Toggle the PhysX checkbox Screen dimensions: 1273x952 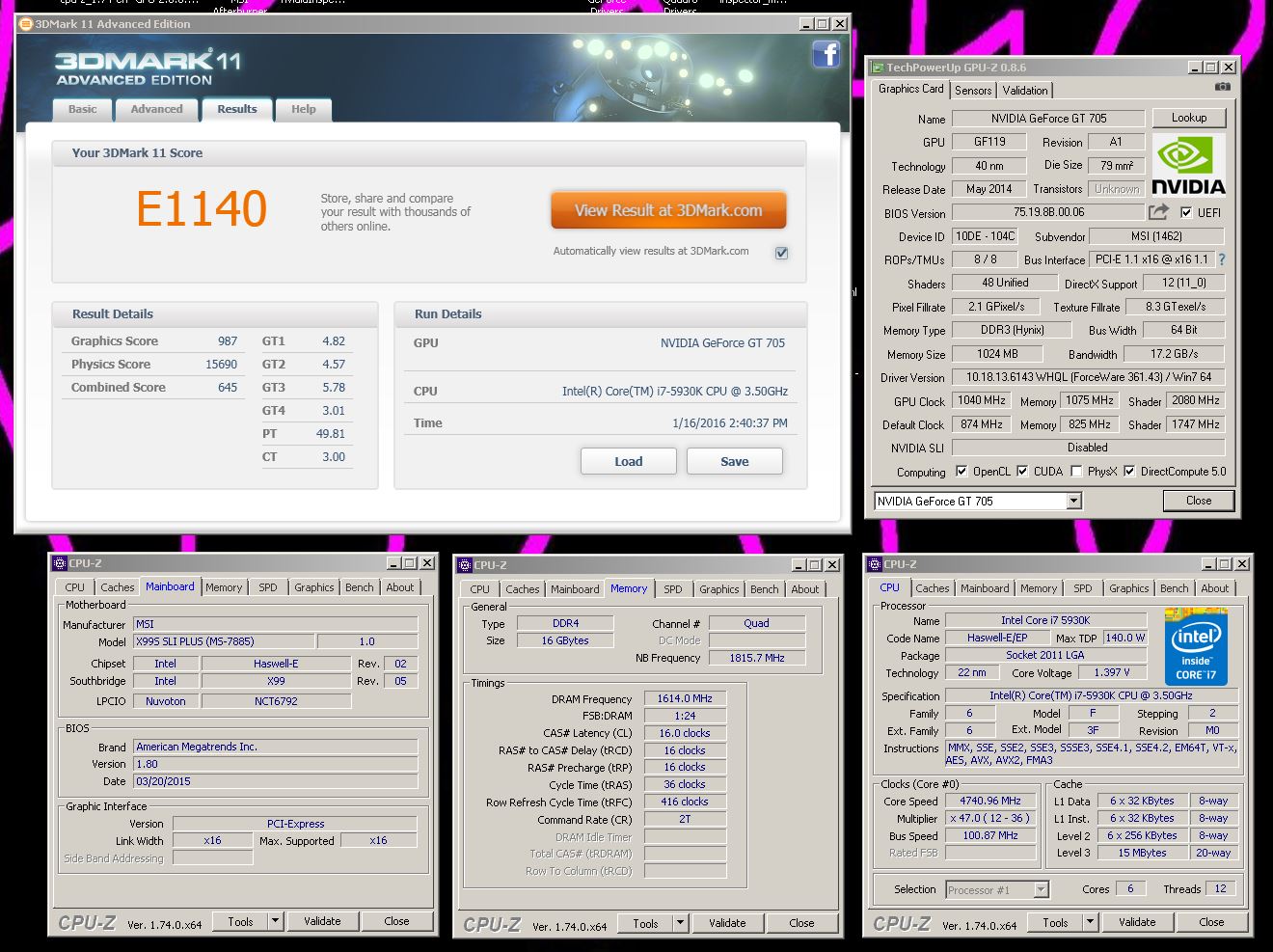[x=1076, y=472]
